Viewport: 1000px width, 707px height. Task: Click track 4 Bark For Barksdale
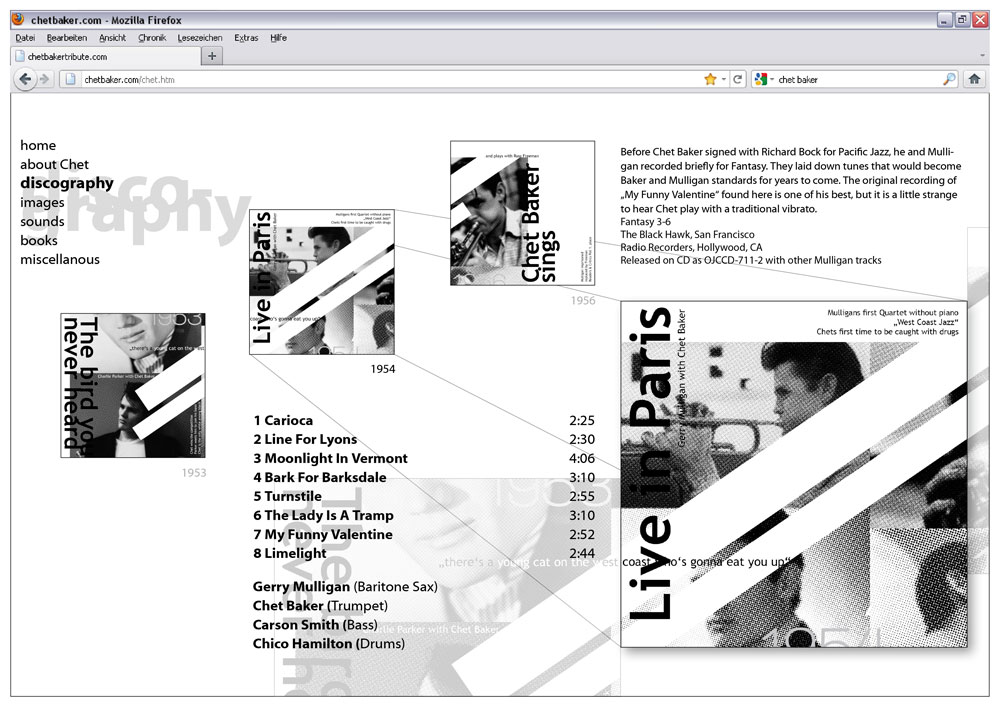click(x=320, y=477)
